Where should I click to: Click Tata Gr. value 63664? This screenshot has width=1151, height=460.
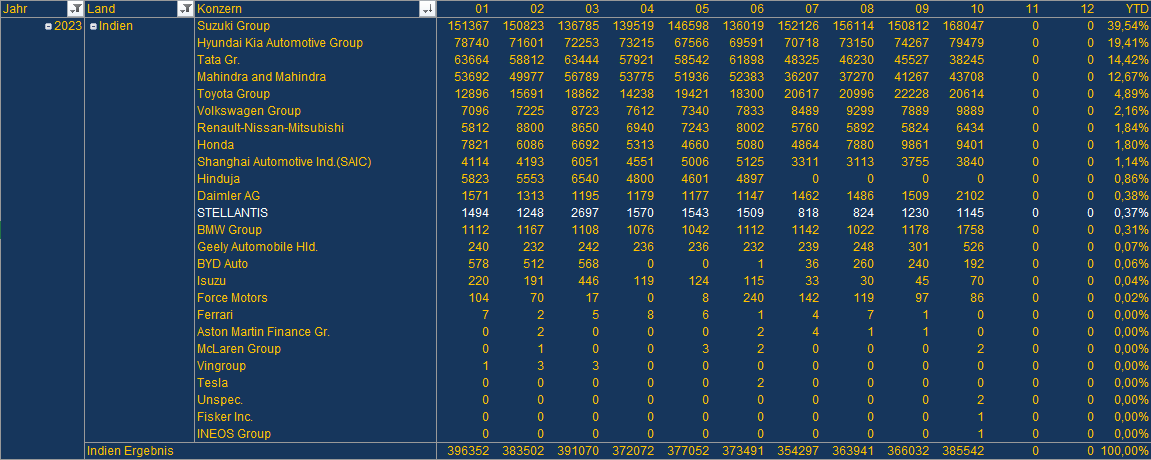coord(472,59)
